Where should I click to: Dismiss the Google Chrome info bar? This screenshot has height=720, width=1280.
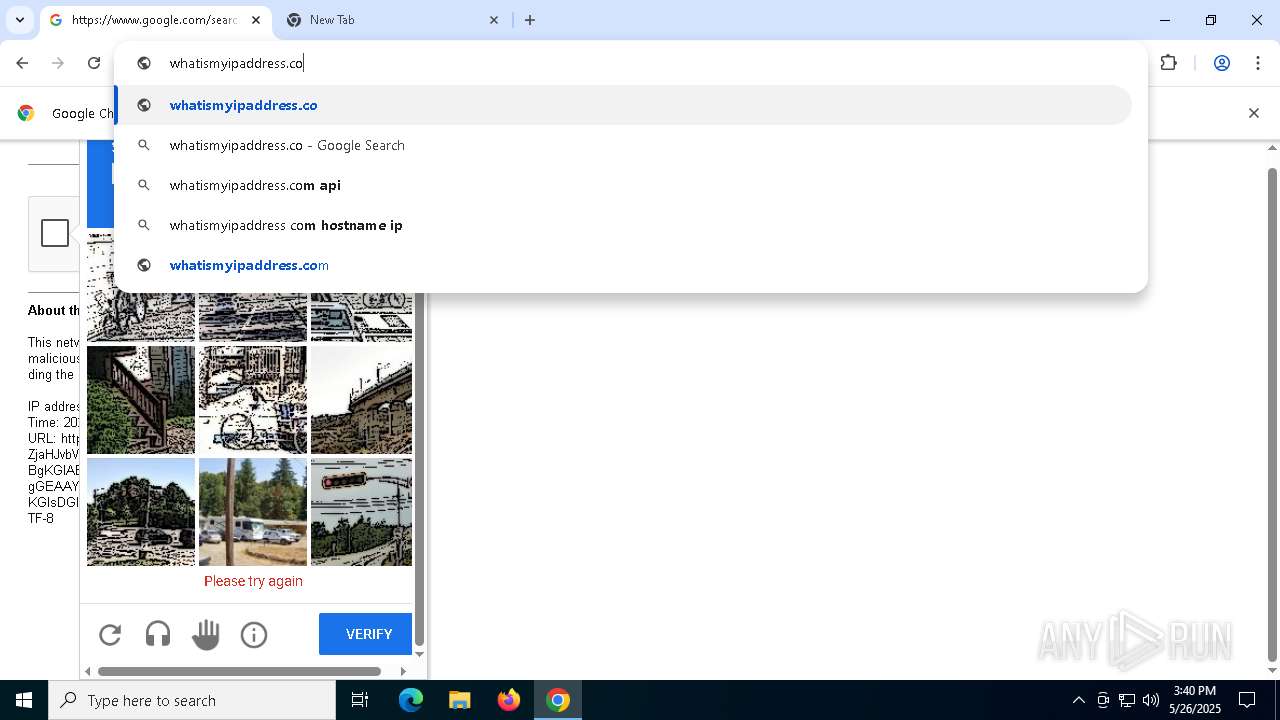(x=1253, y=113)
